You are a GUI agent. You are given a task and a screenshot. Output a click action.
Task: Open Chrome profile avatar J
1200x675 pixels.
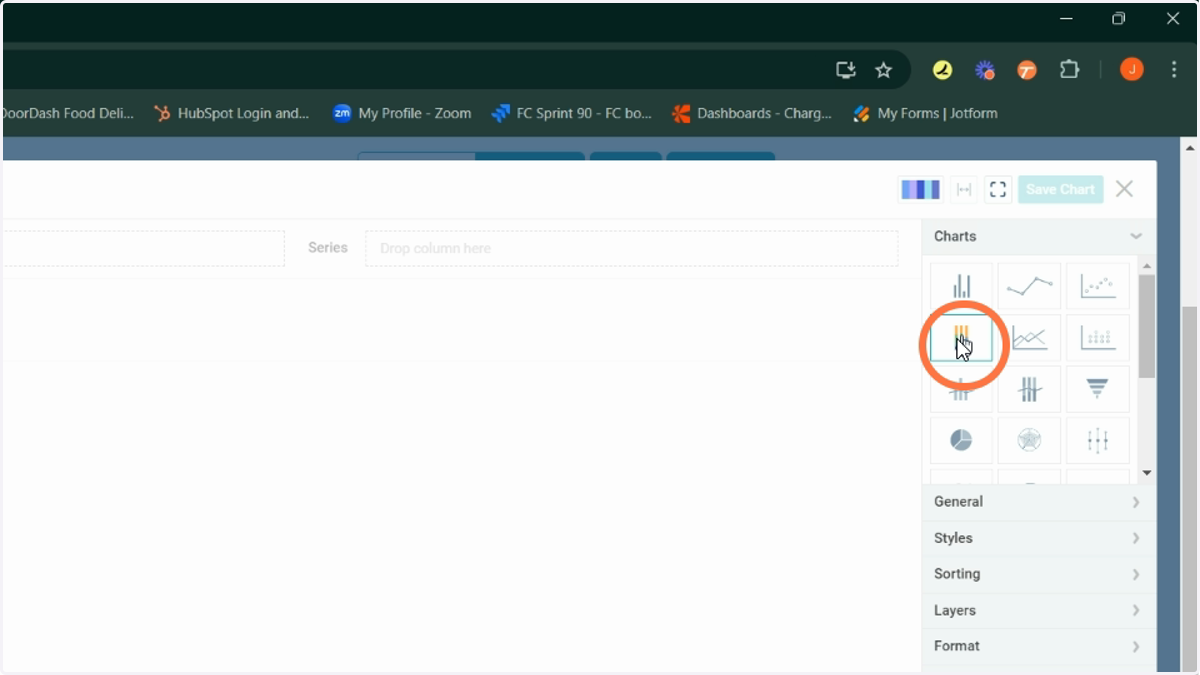pos(1131,69)
